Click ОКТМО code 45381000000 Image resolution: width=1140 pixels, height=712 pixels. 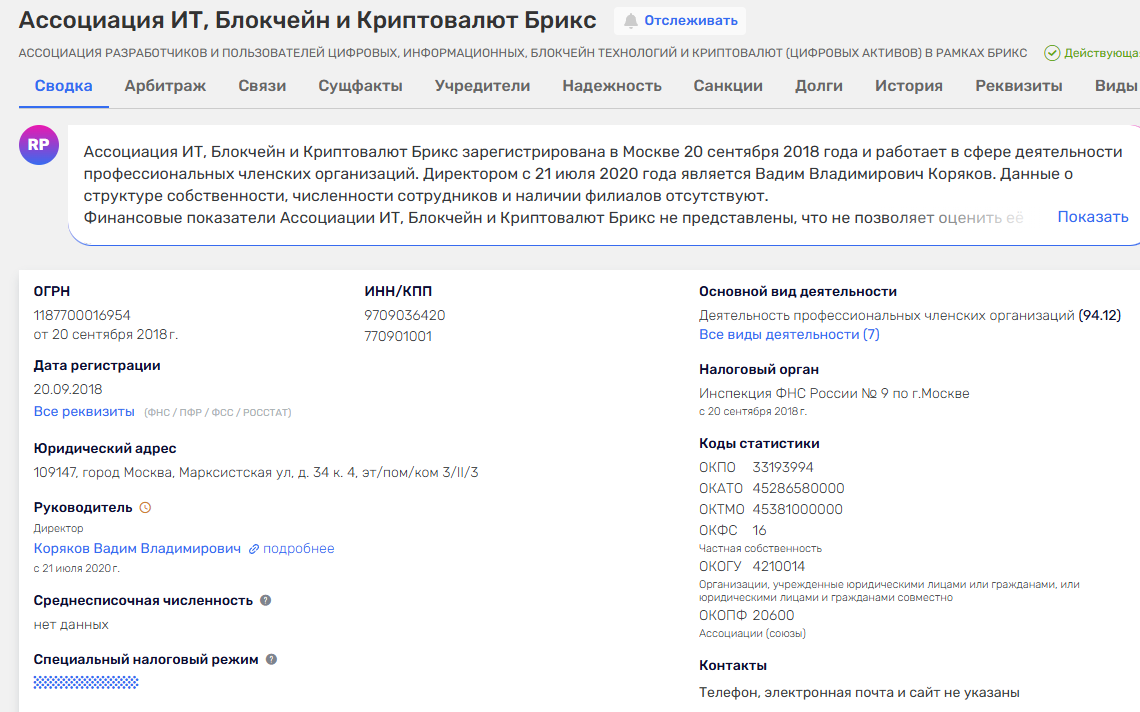pos(798,509)
